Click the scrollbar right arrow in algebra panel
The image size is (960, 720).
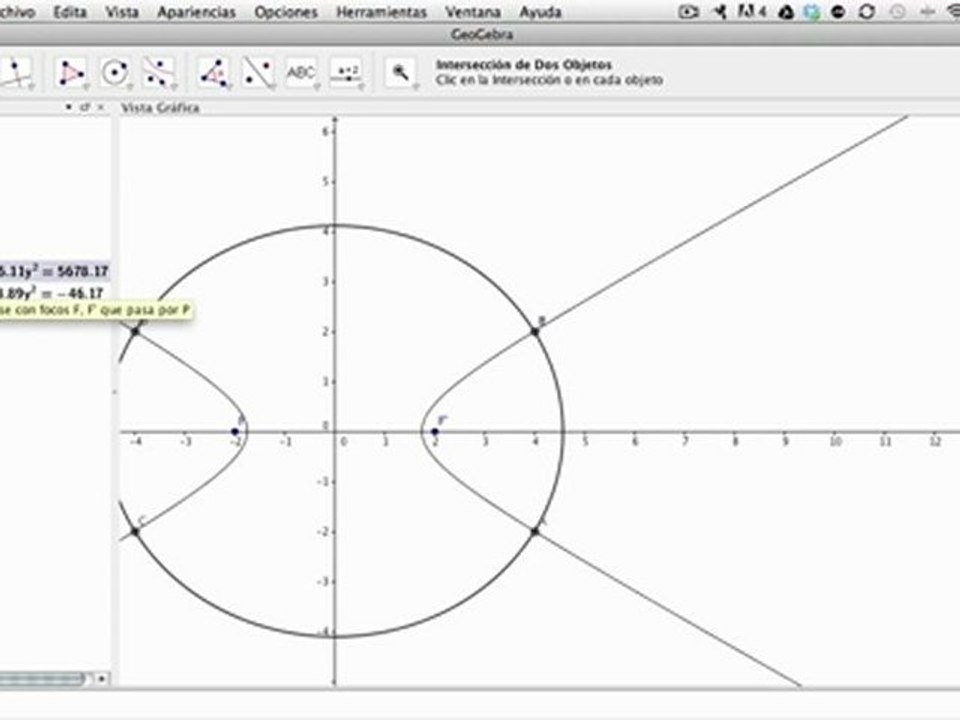coord(102,678)
